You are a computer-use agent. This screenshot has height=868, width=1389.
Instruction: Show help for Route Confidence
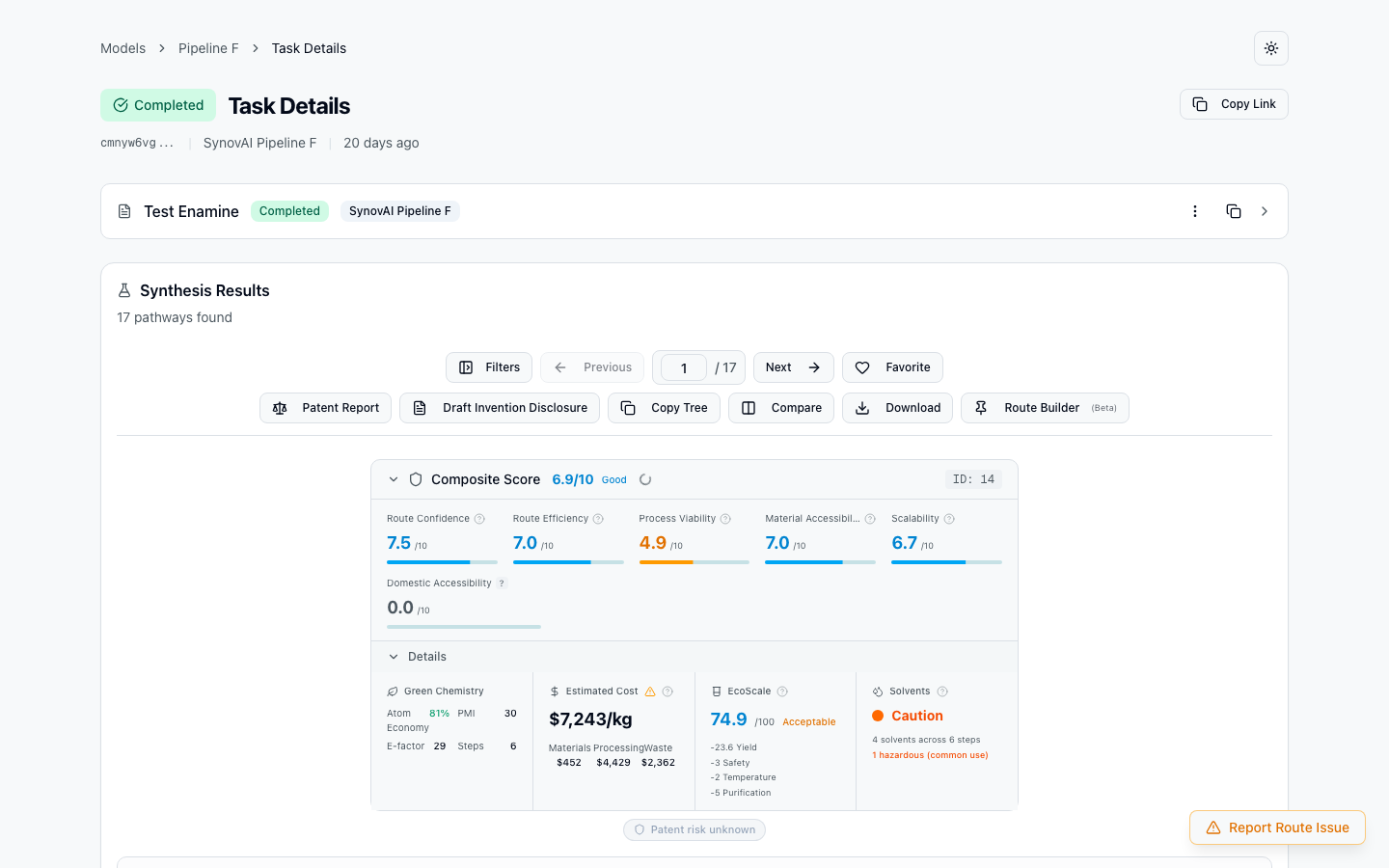pyautogui.click(x=479, y=519)
